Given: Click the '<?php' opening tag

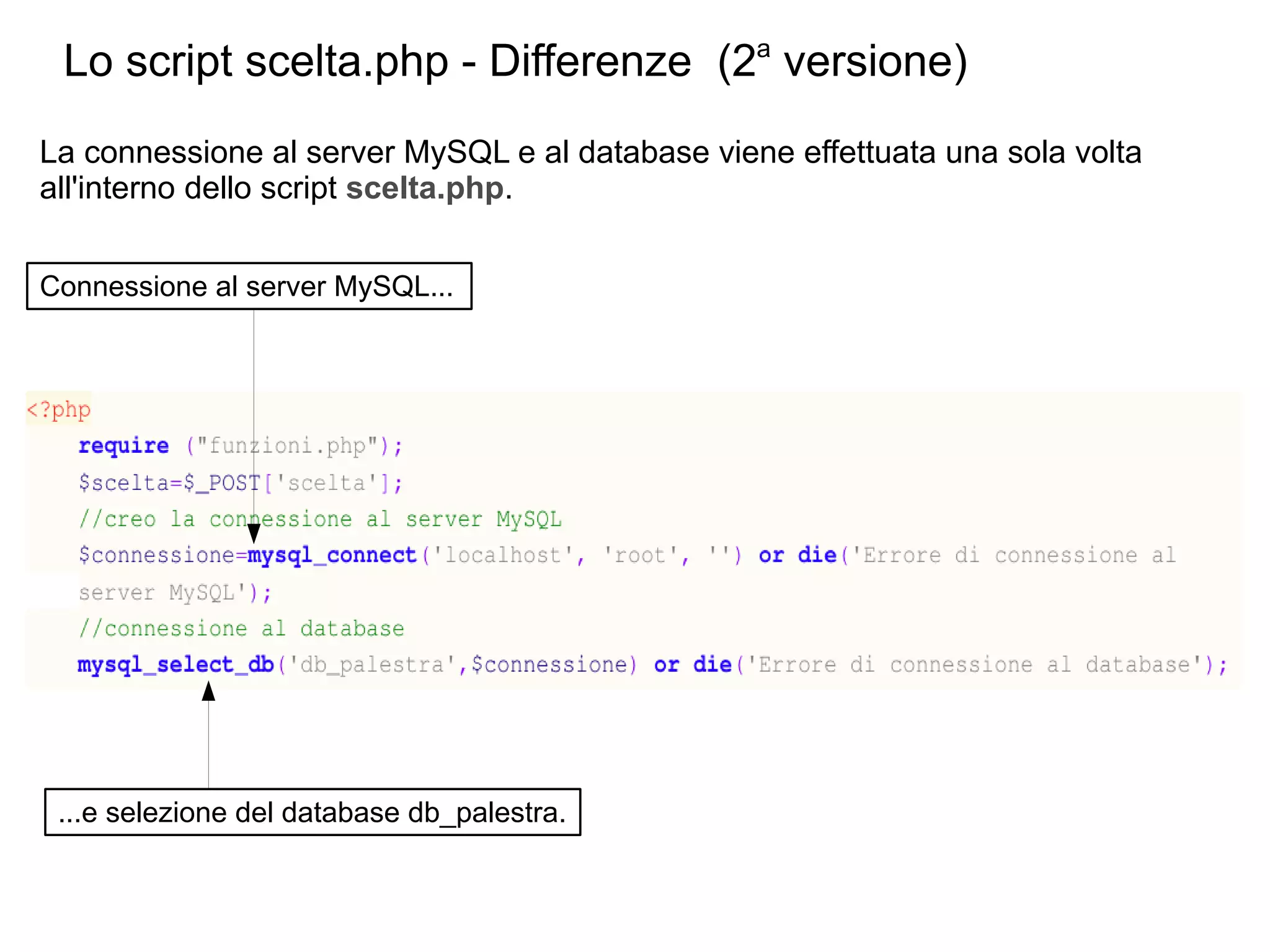Looking at the screenshot, I should (59, 409).
